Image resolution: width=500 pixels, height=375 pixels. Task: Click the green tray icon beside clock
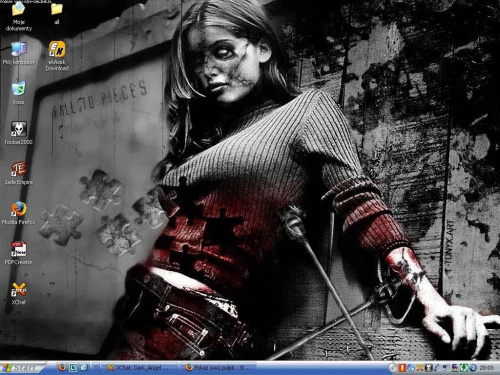[x=464, y=368]
